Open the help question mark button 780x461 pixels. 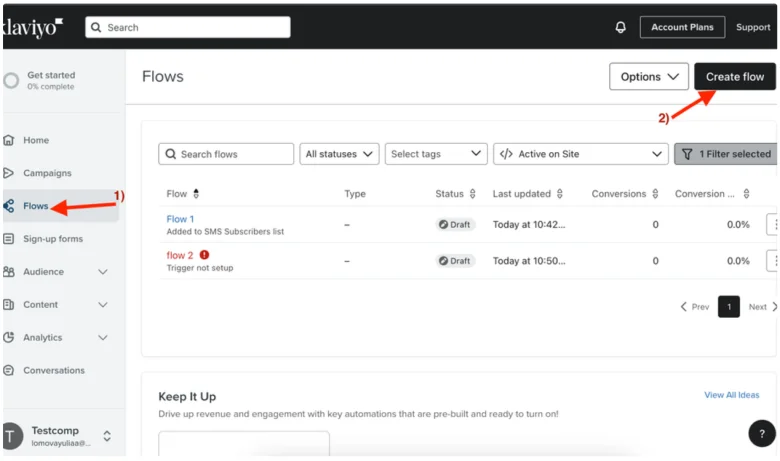[762, 434]
